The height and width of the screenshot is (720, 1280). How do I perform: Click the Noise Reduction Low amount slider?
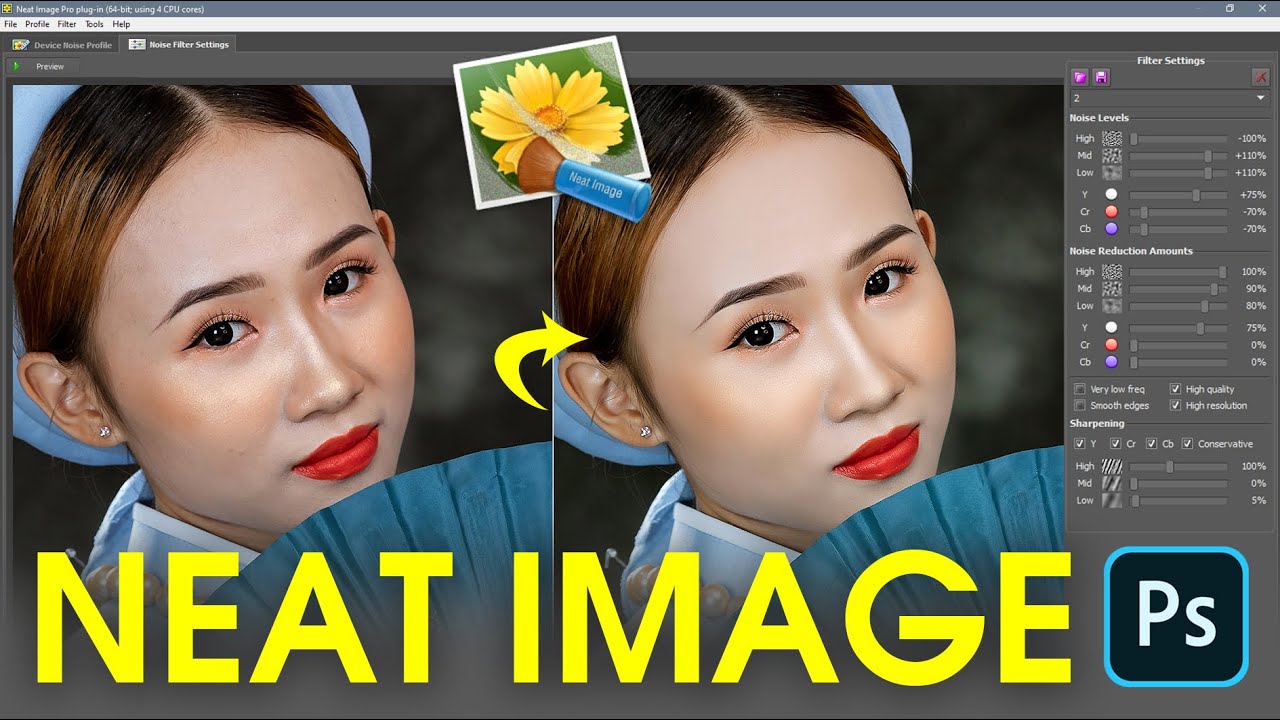pyautogui.click(x=1178, y=306)
